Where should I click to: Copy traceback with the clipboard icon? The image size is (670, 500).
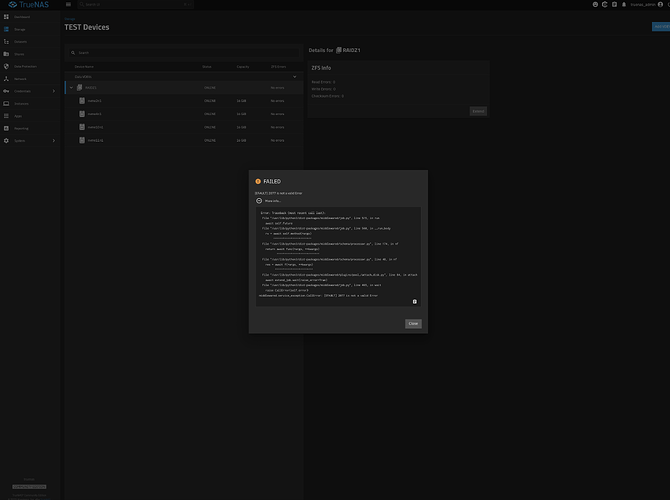(x=414, y=302)
